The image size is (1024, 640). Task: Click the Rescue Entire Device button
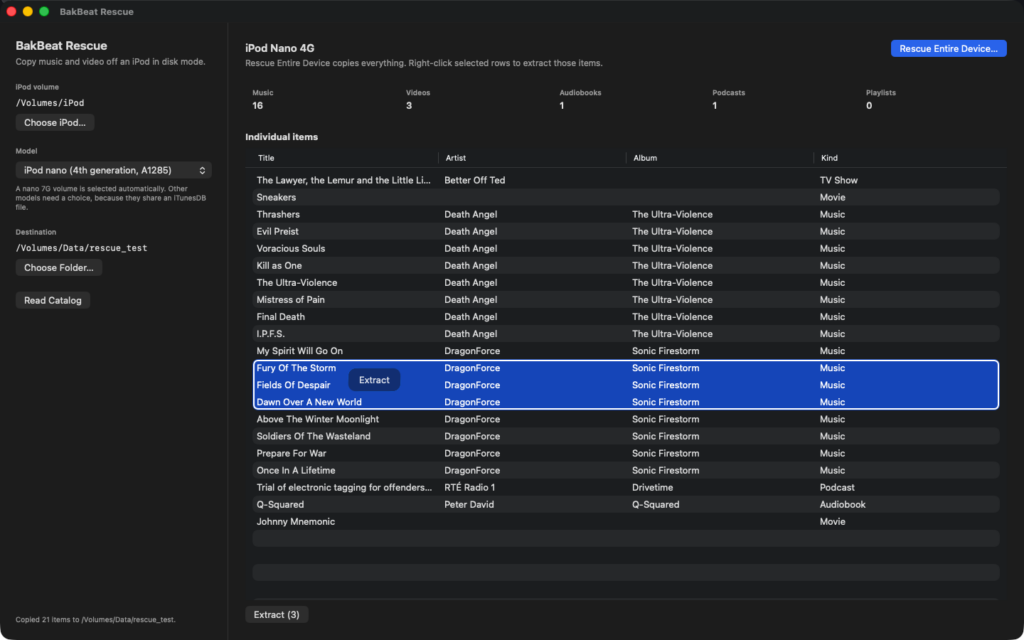coord(948,48)
